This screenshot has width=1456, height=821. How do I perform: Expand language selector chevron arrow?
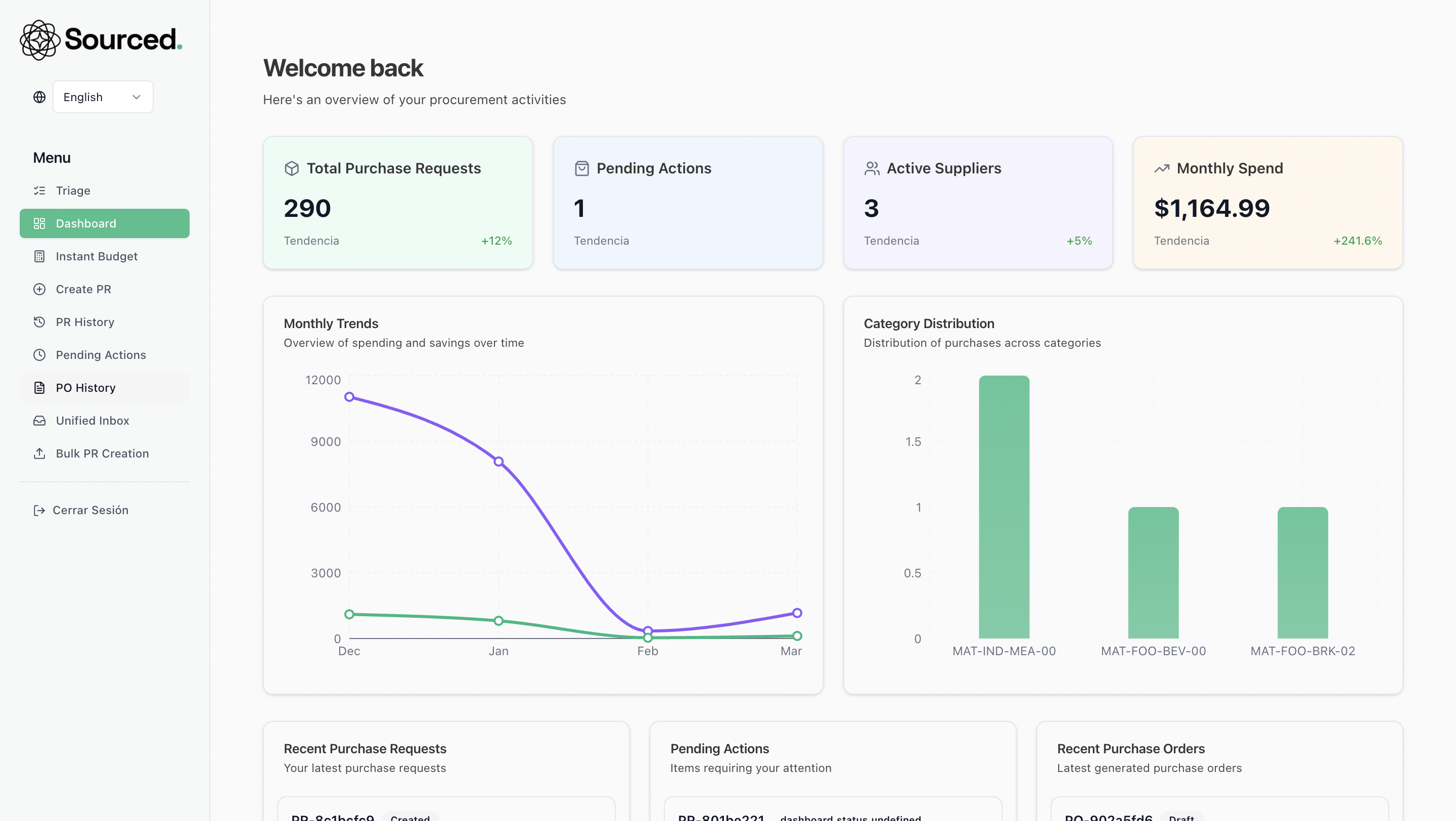[136, 97]
